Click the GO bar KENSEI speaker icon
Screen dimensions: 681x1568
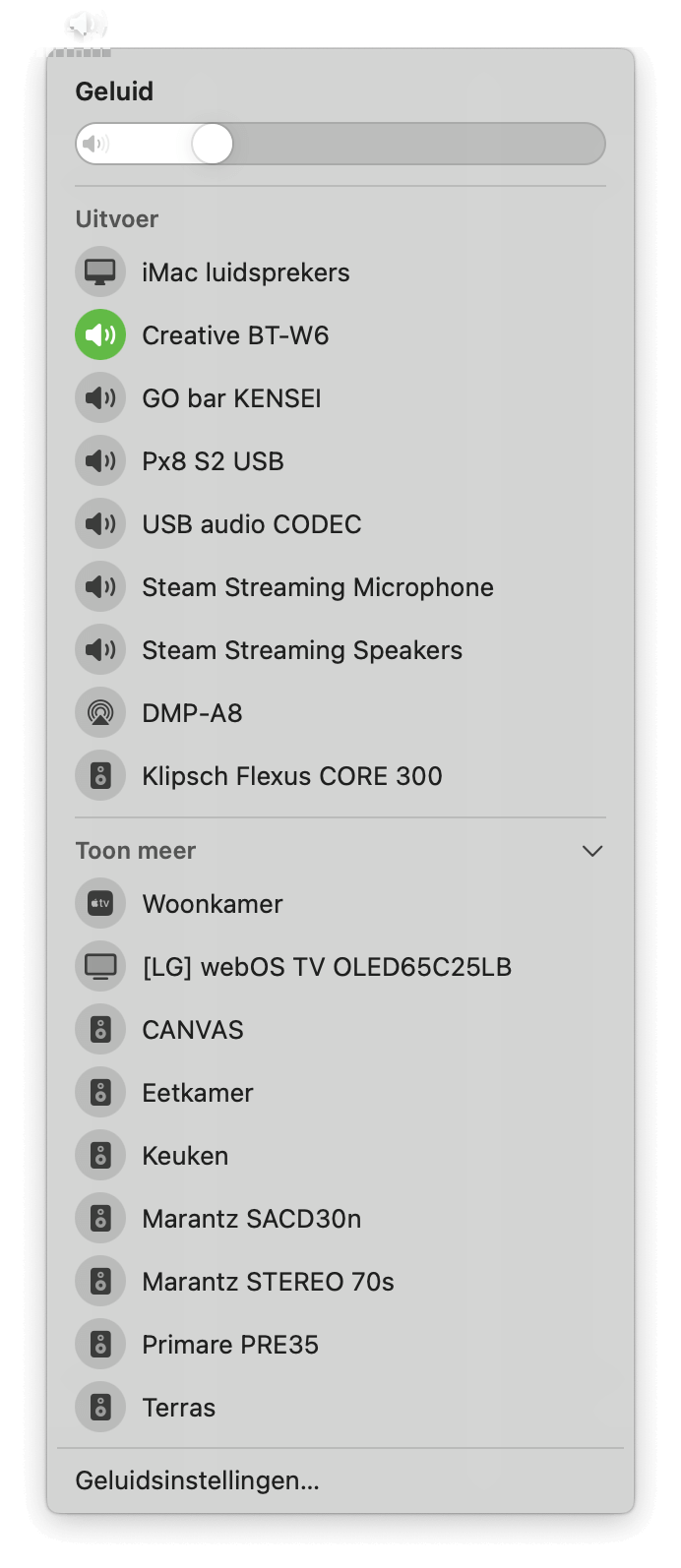(100, 398)
